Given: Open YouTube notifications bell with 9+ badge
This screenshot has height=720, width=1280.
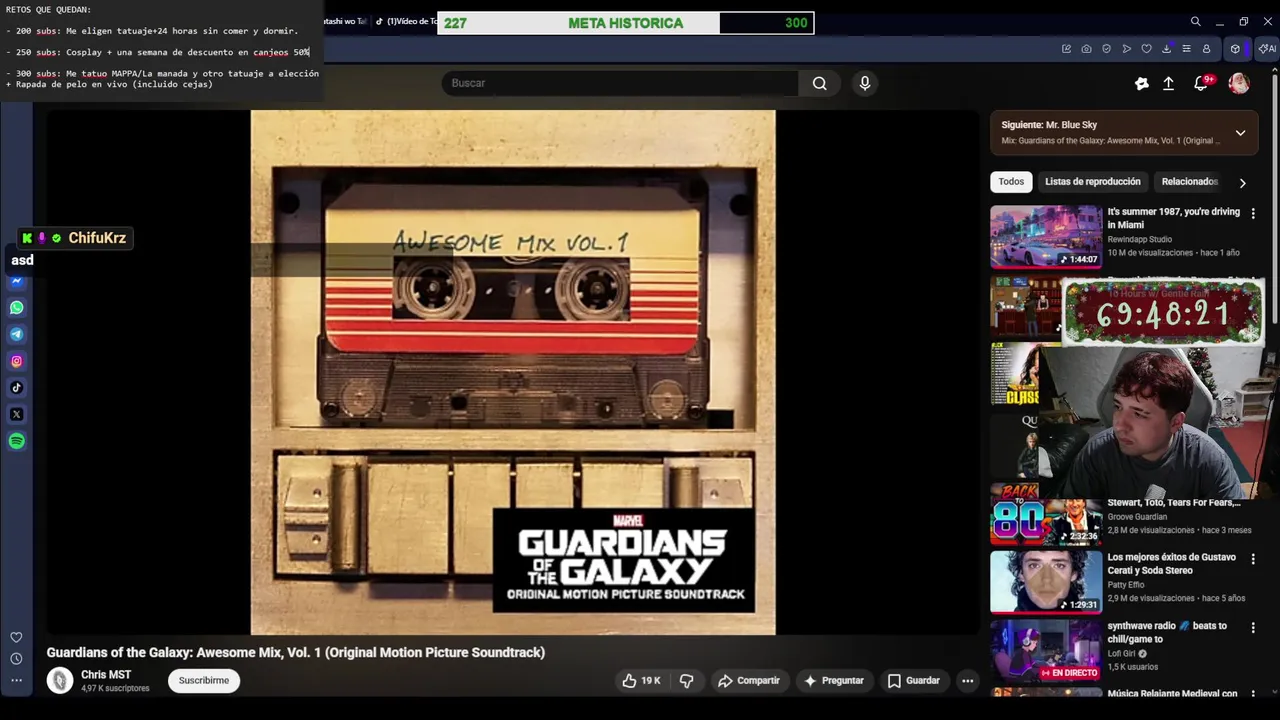Looking at the screenshot, I should pos(1201,84).
